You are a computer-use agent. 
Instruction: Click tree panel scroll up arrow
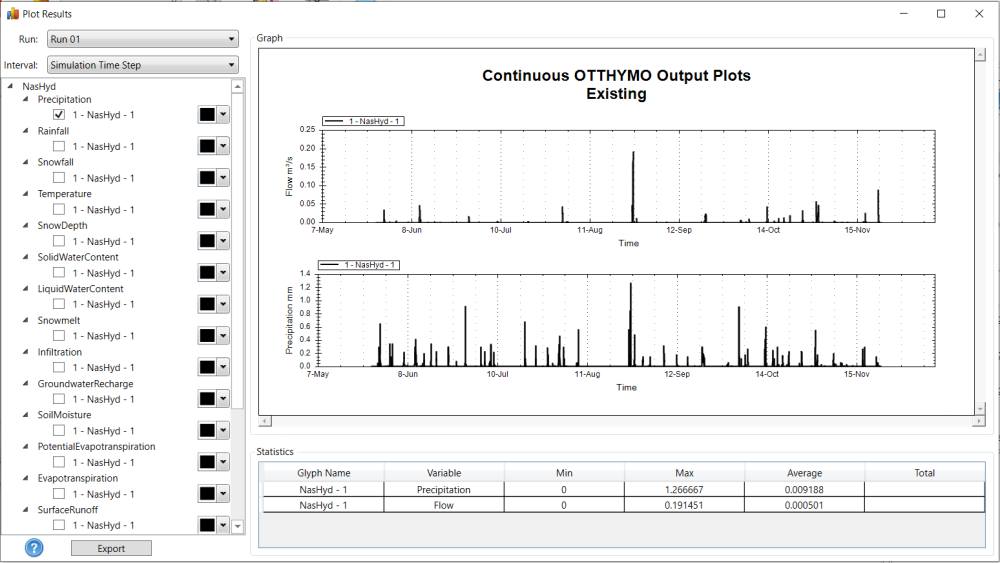coord(237,86)
